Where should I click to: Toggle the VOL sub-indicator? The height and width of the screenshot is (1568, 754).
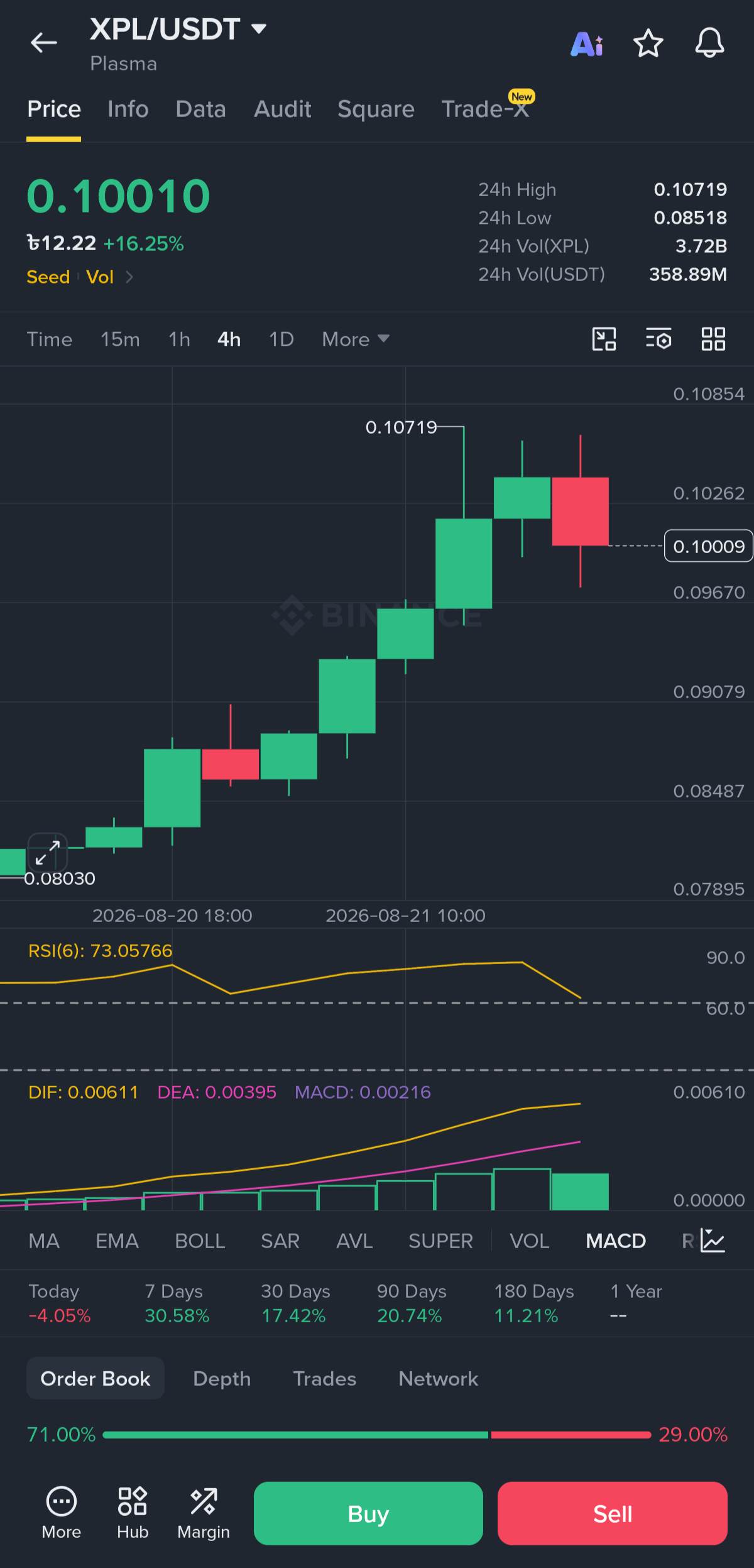click(x=530, y=1241)
